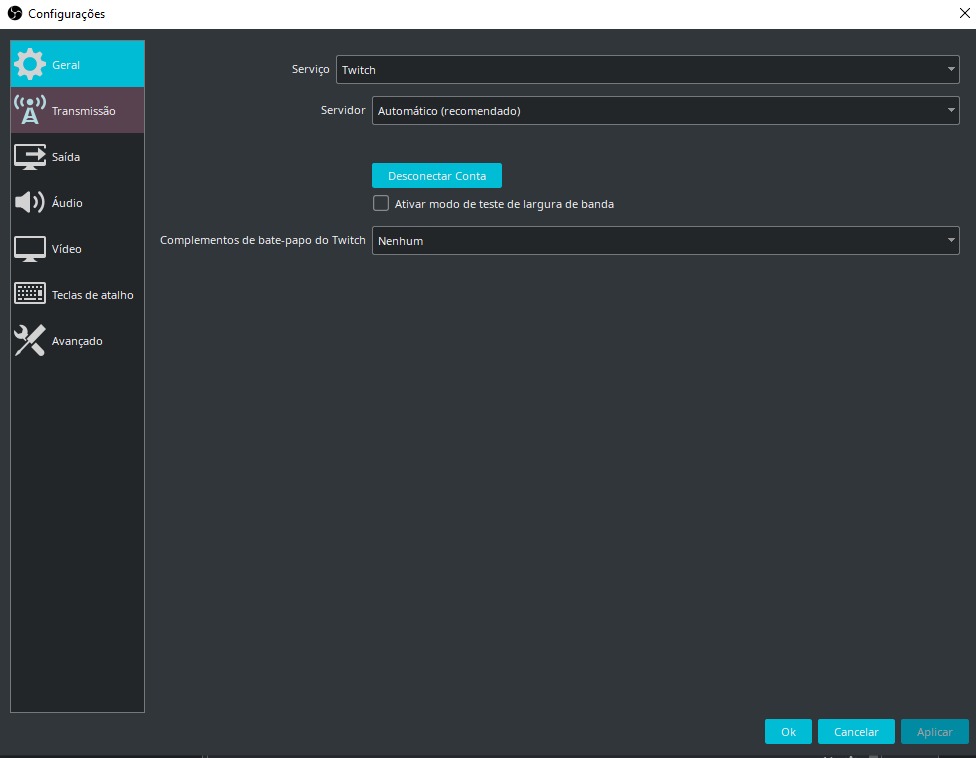Click the Cancelar button
976x758 pixels.
[856, 732]
